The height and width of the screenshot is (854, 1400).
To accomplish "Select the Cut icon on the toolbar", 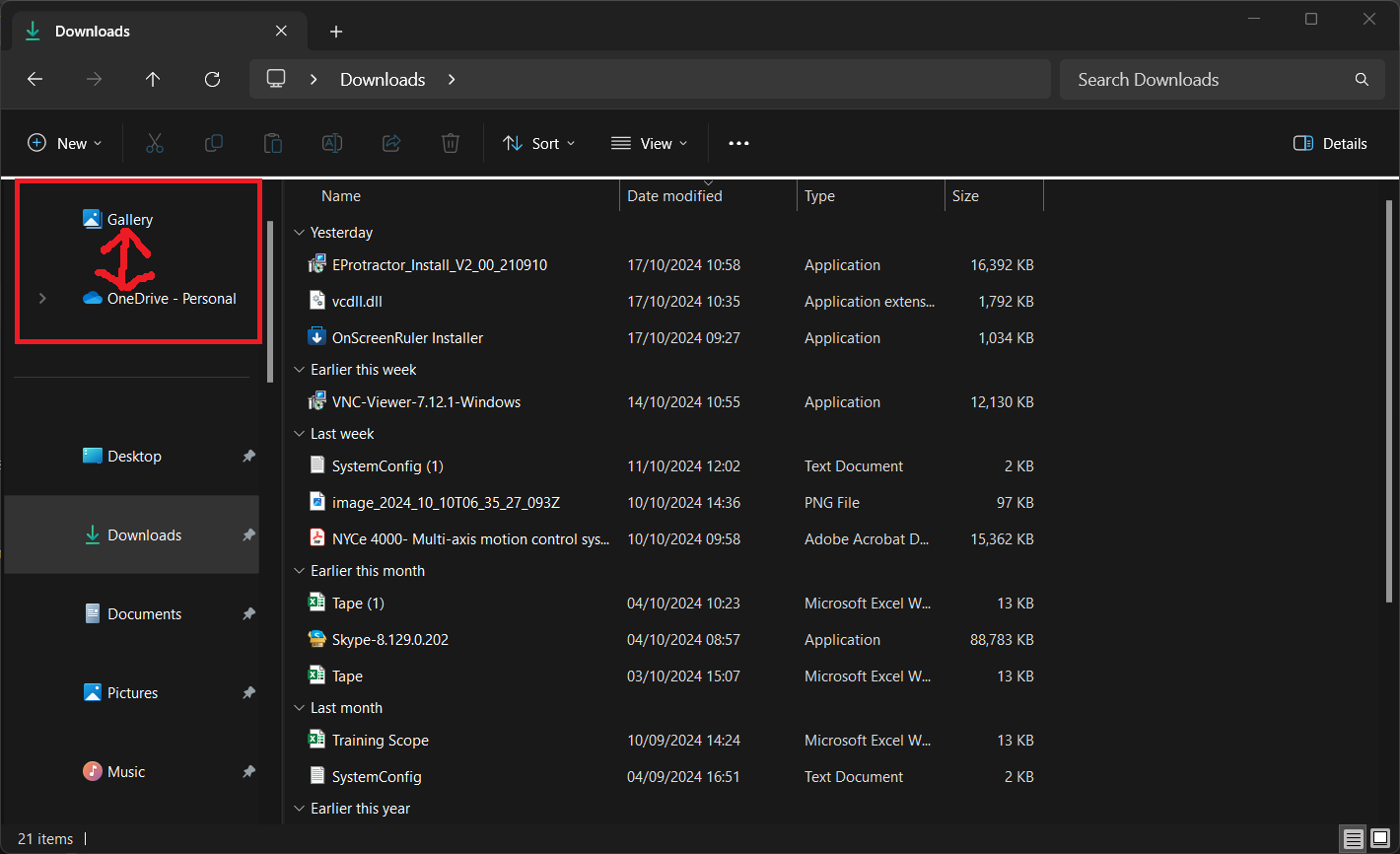I will pos(155,143).
